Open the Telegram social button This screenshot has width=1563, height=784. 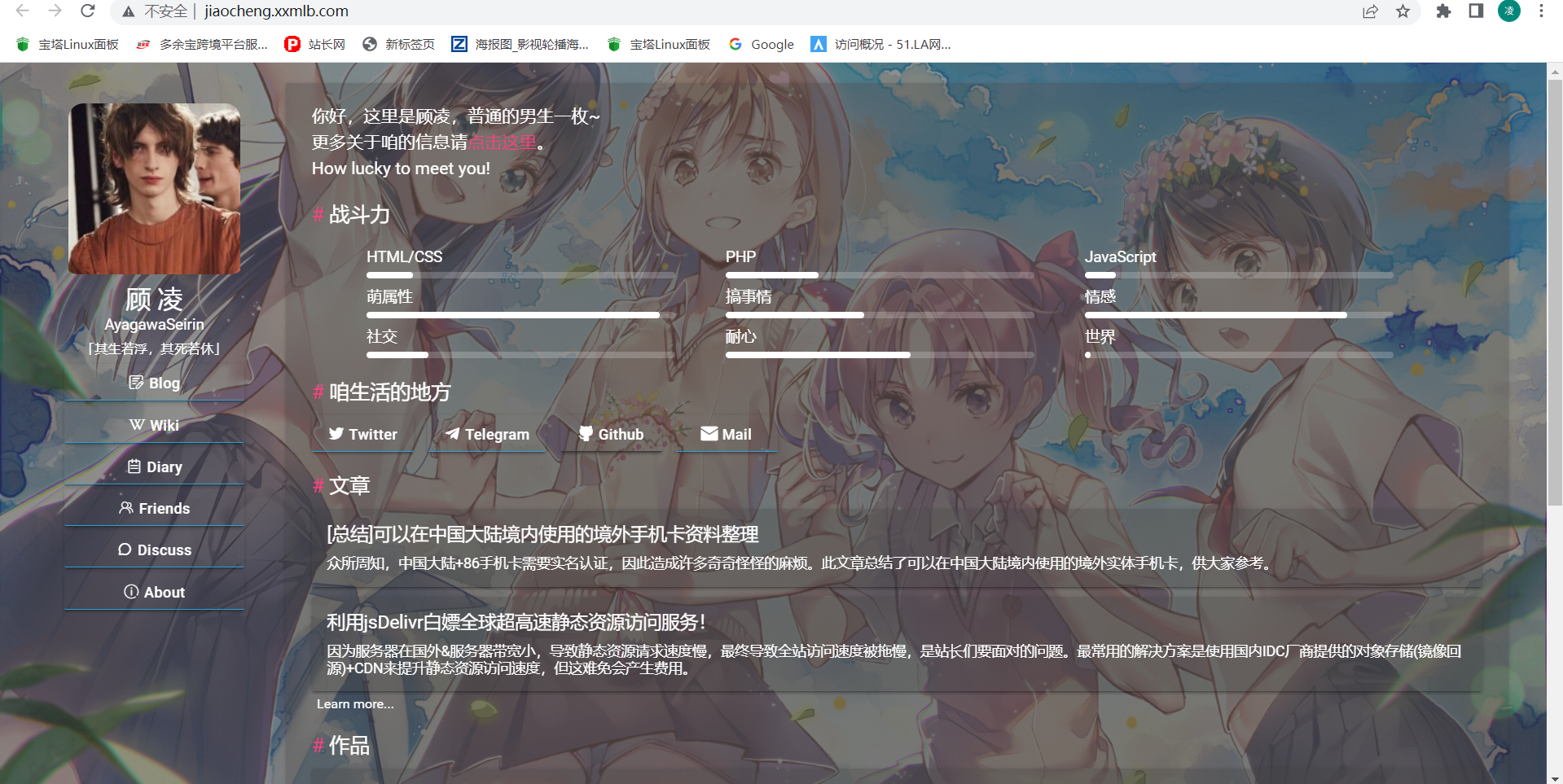tap(487, 434)
